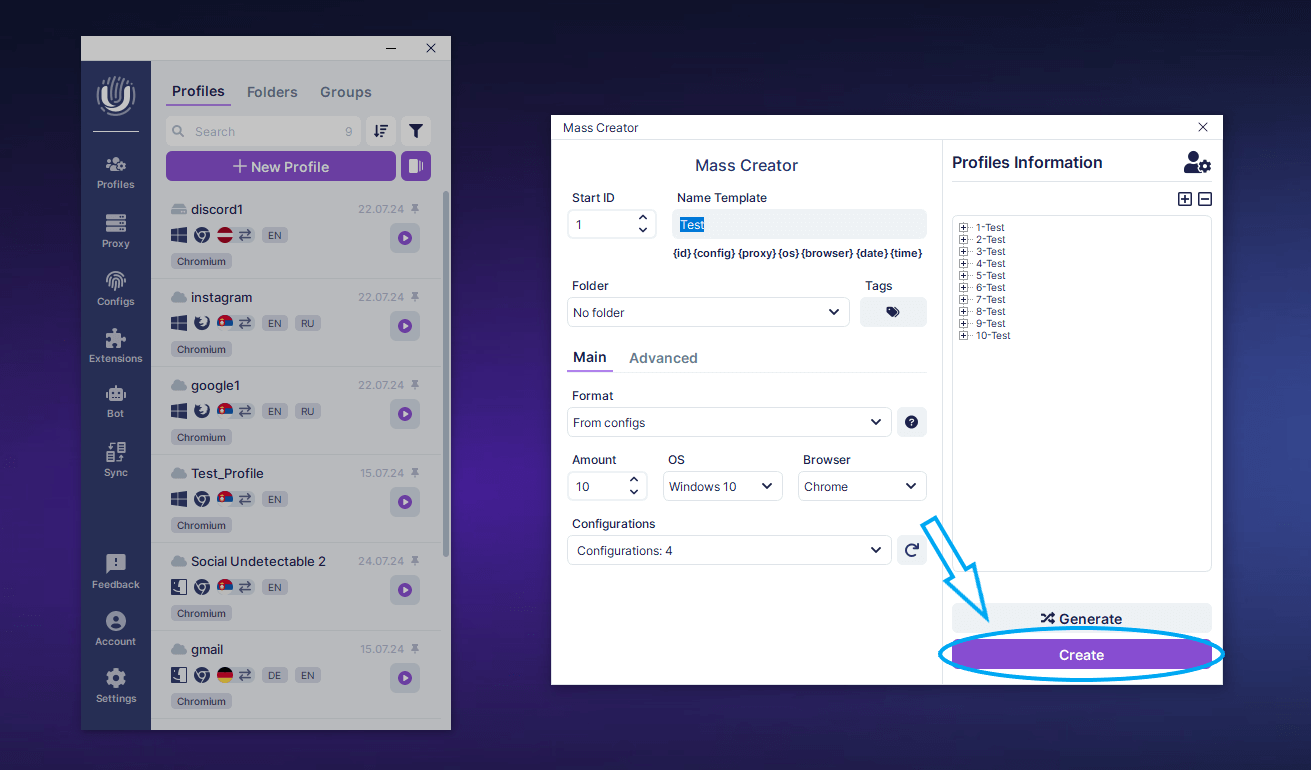Open the OS Windows 10 dropdown
This screenshot has height=770, width=1311.
pyautogui.click(x=722, y=486)
